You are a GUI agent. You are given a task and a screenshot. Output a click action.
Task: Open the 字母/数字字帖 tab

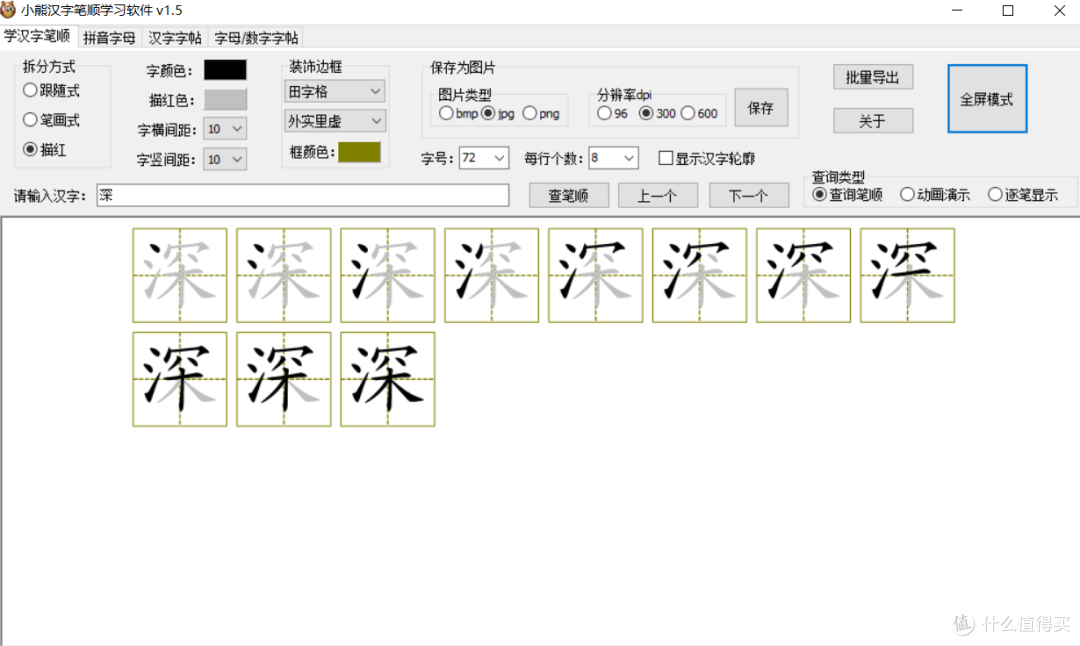(x=256, y=38)
